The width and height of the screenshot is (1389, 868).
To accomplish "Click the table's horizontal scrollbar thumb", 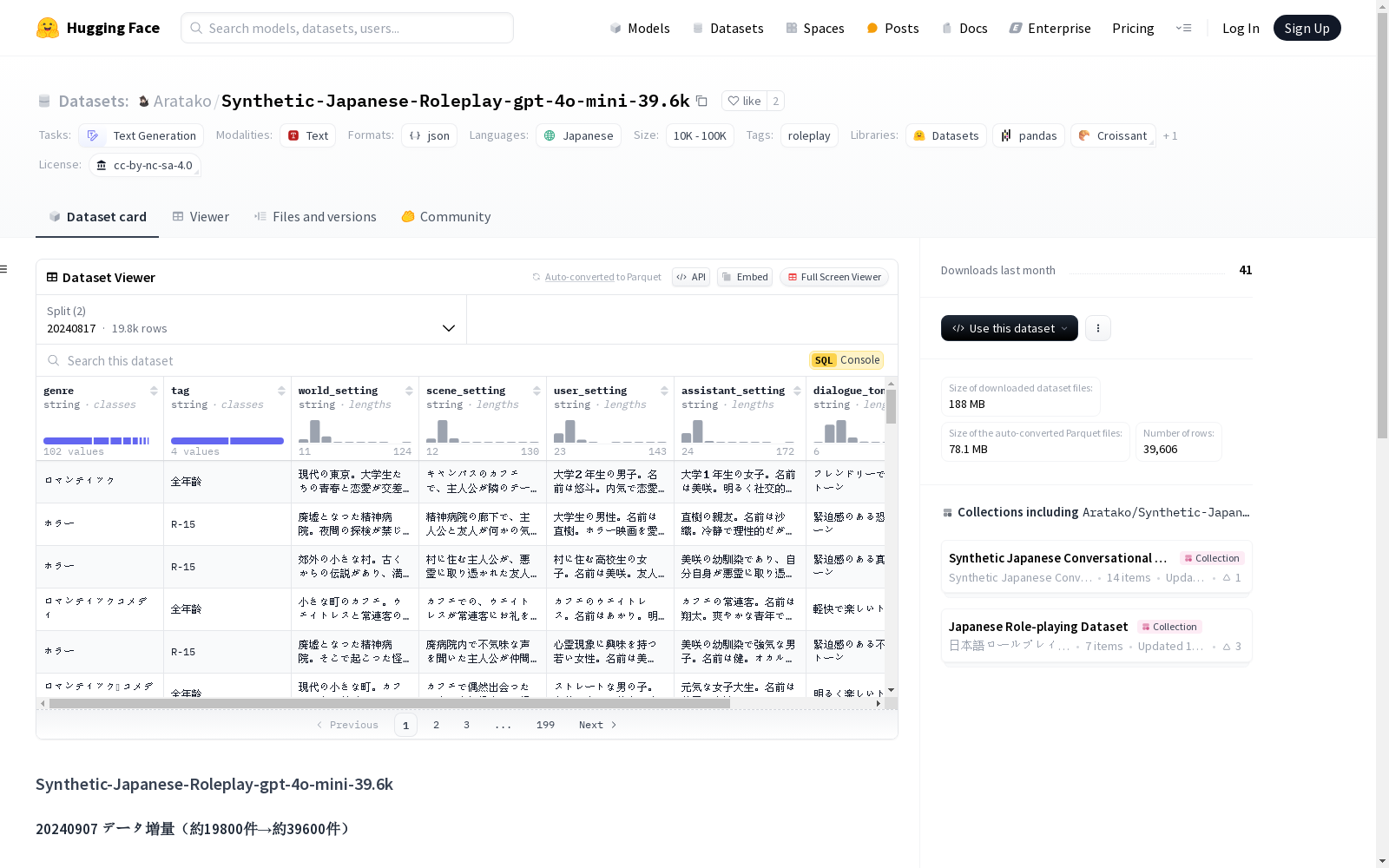I will [389, 704].
